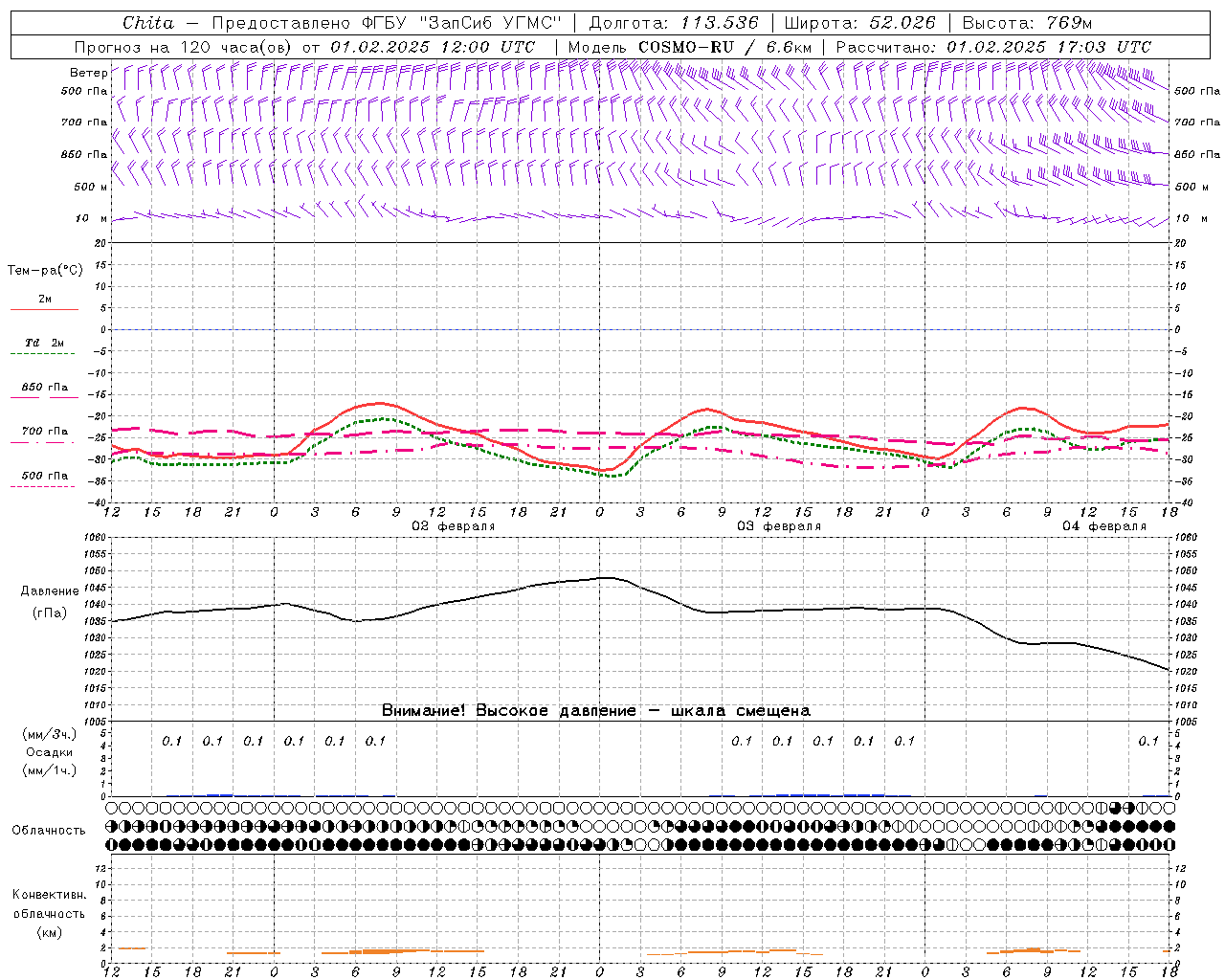Image resolution: width=1225 pixels, height=980 pixels.
Task: Click the 03 февраля date label
Action: click(x=778, y=526)
